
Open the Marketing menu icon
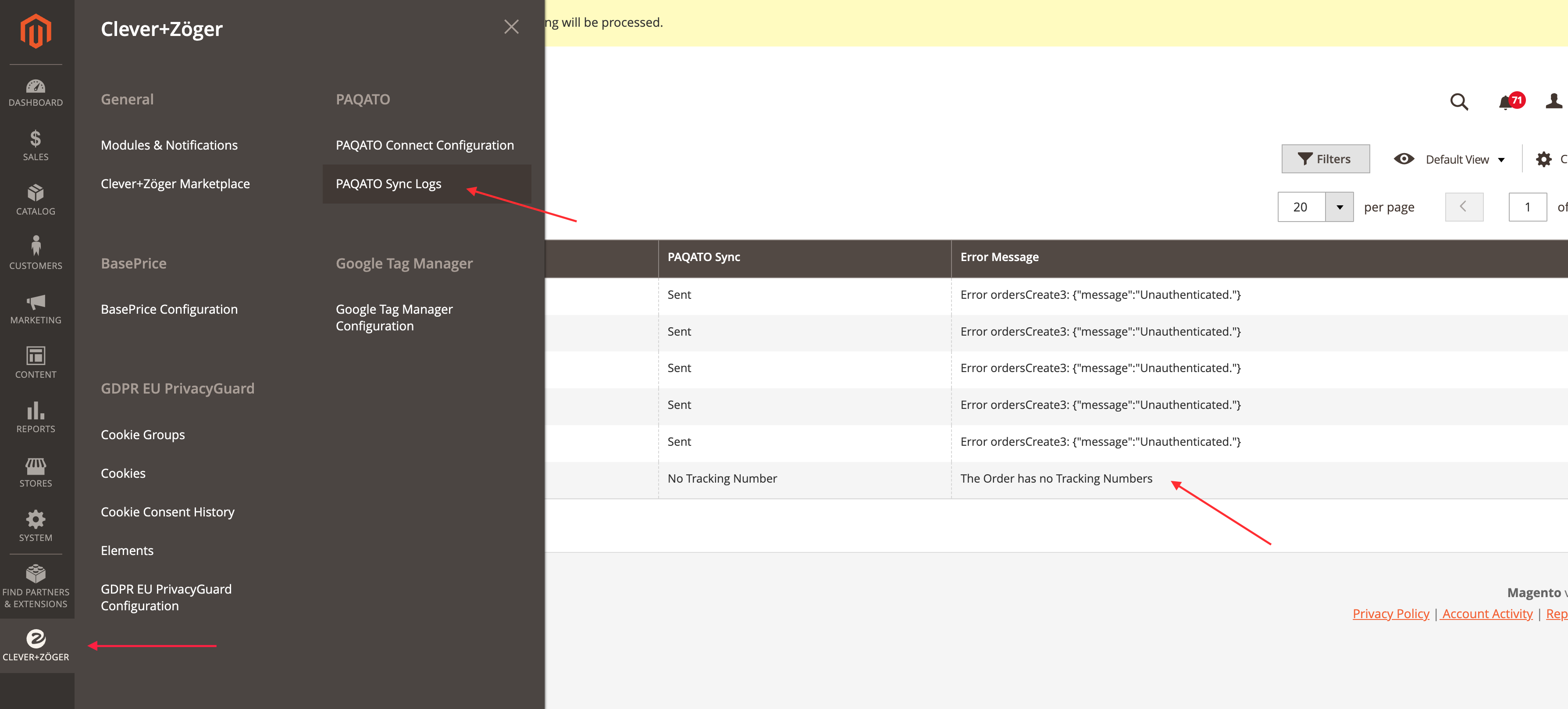coord(36,309)
